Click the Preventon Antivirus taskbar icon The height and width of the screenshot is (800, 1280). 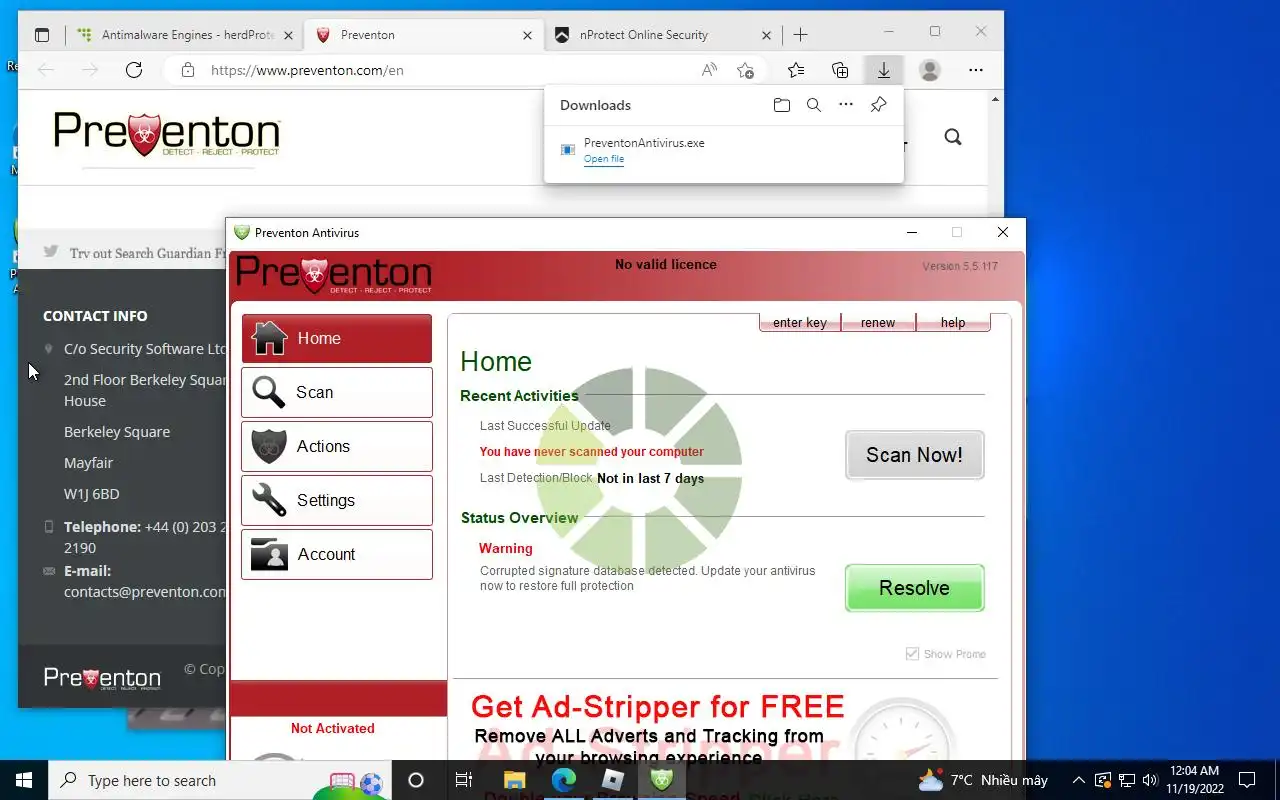(x=662, y=780)
